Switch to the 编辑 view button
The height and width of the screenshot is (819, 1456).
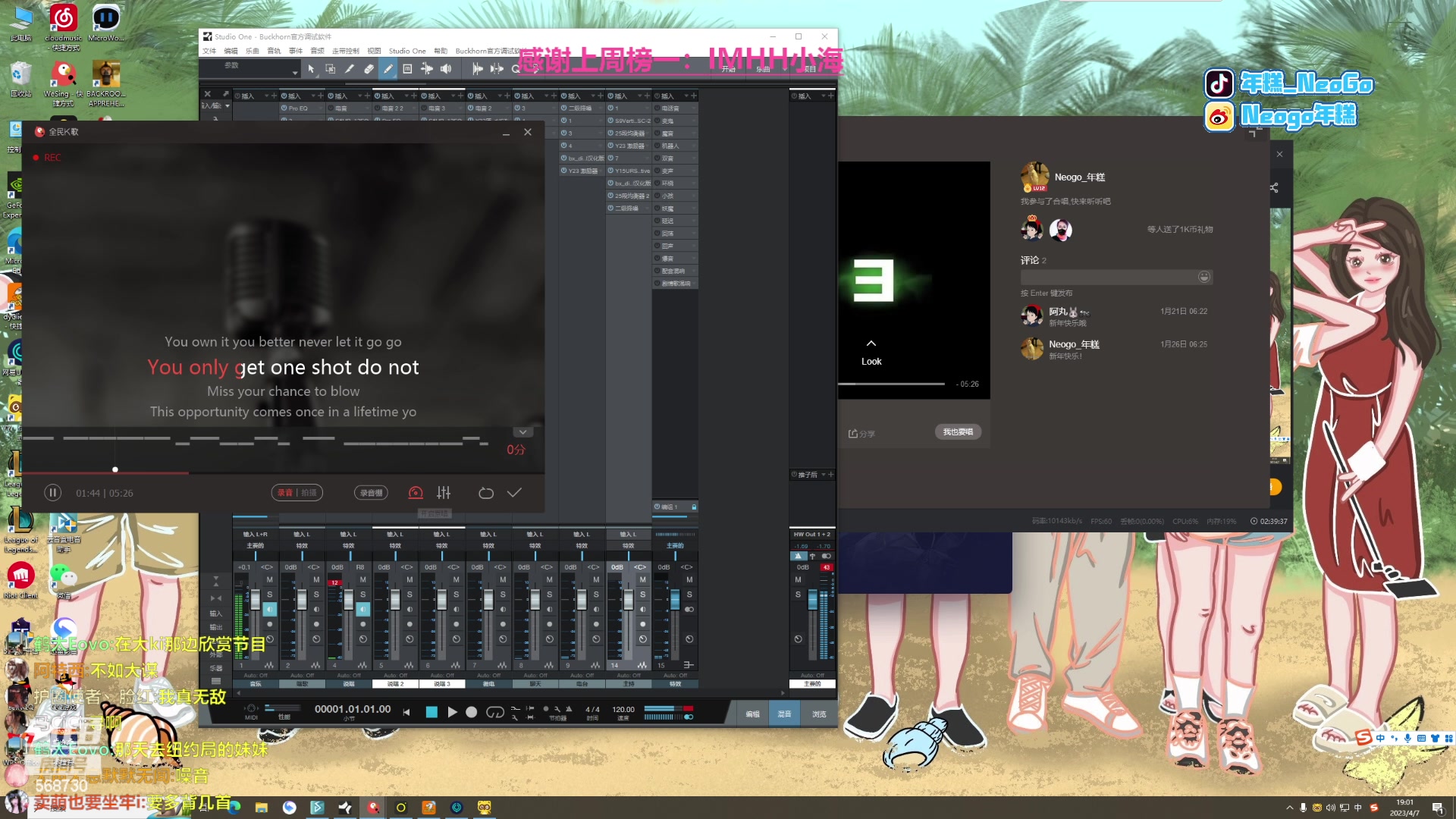(x=752, y=714)
